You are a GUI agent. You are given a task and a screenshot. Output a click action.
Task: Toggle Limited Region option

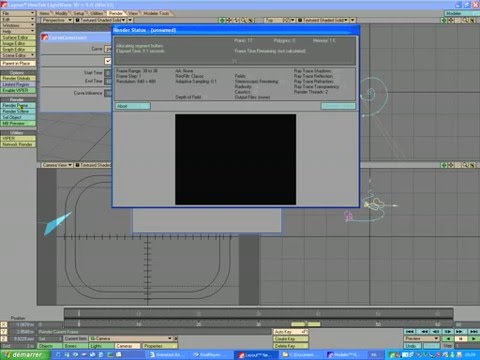18,84
